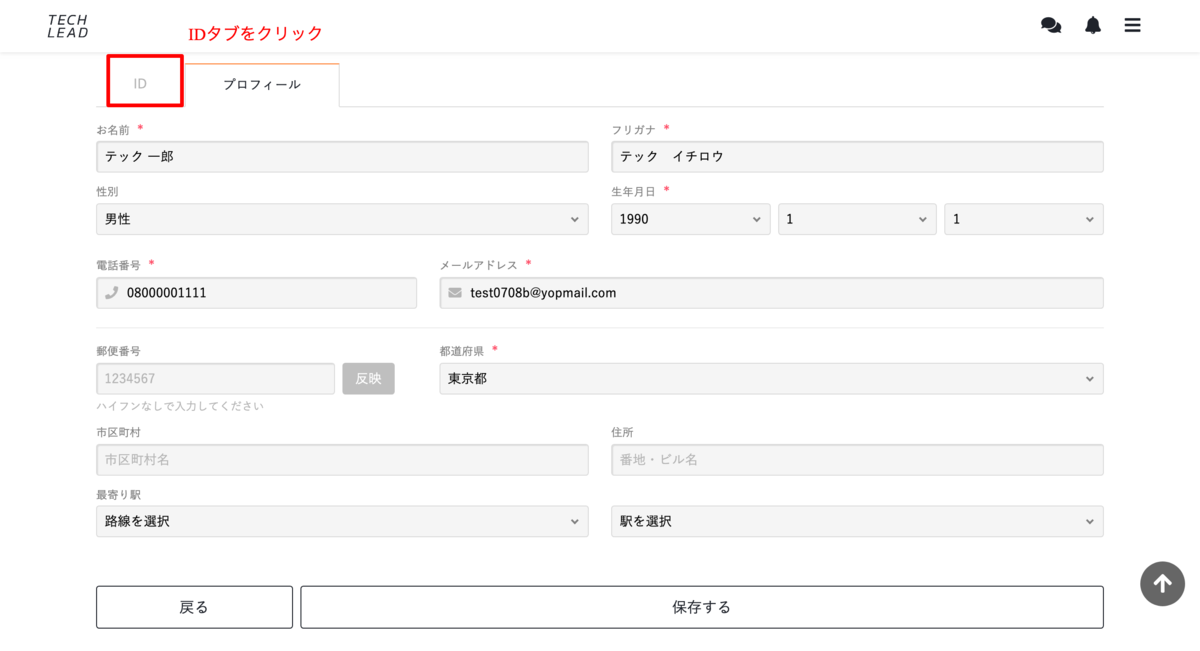This screenshot has height=651, width=1200.
Task: Click the 保存する button
Action: pyautogui.click(x=702, y=607)
